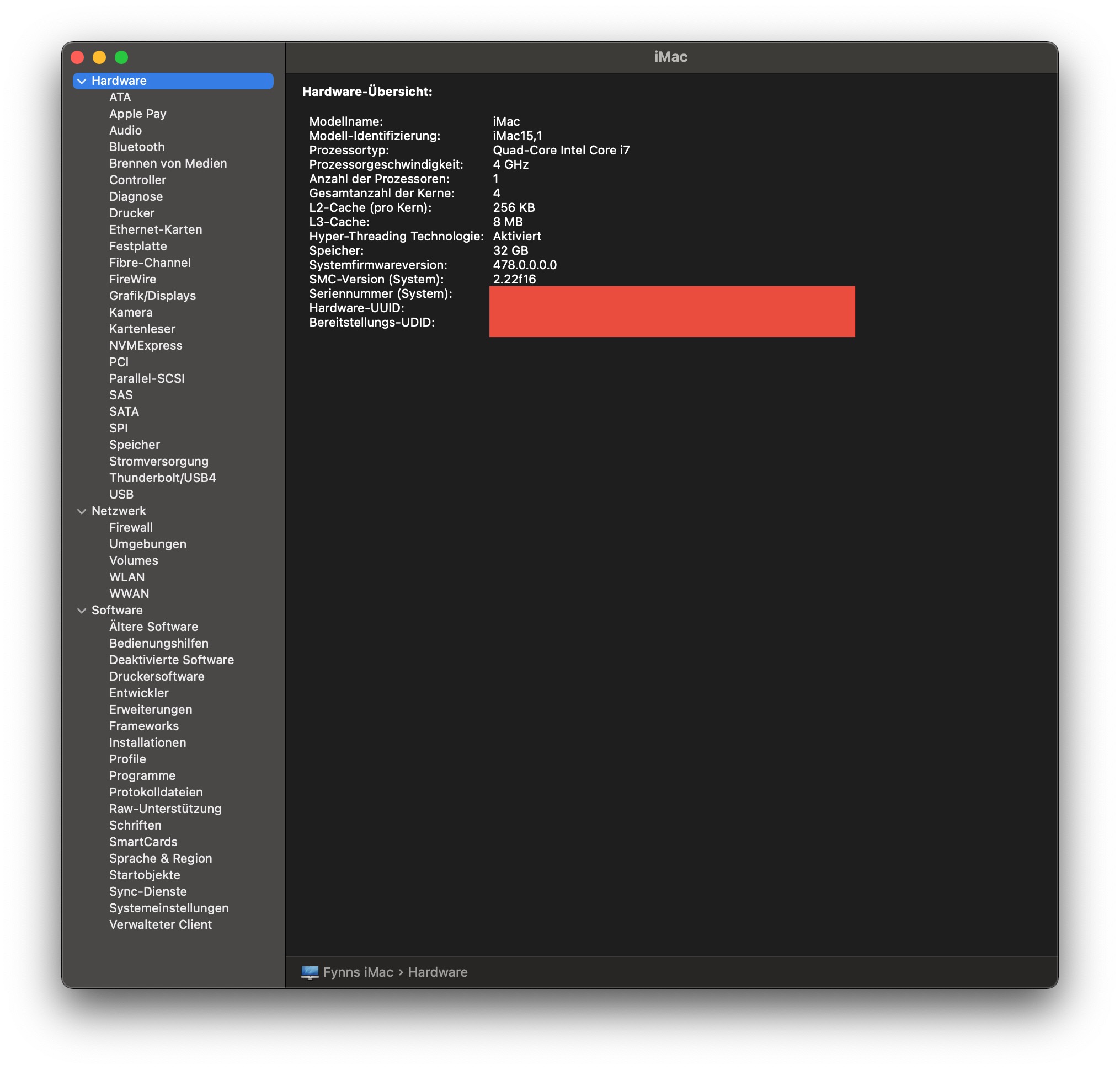Collapse the Hardware section chevron
The image size is (1120, 1070).
click(82, 81)
